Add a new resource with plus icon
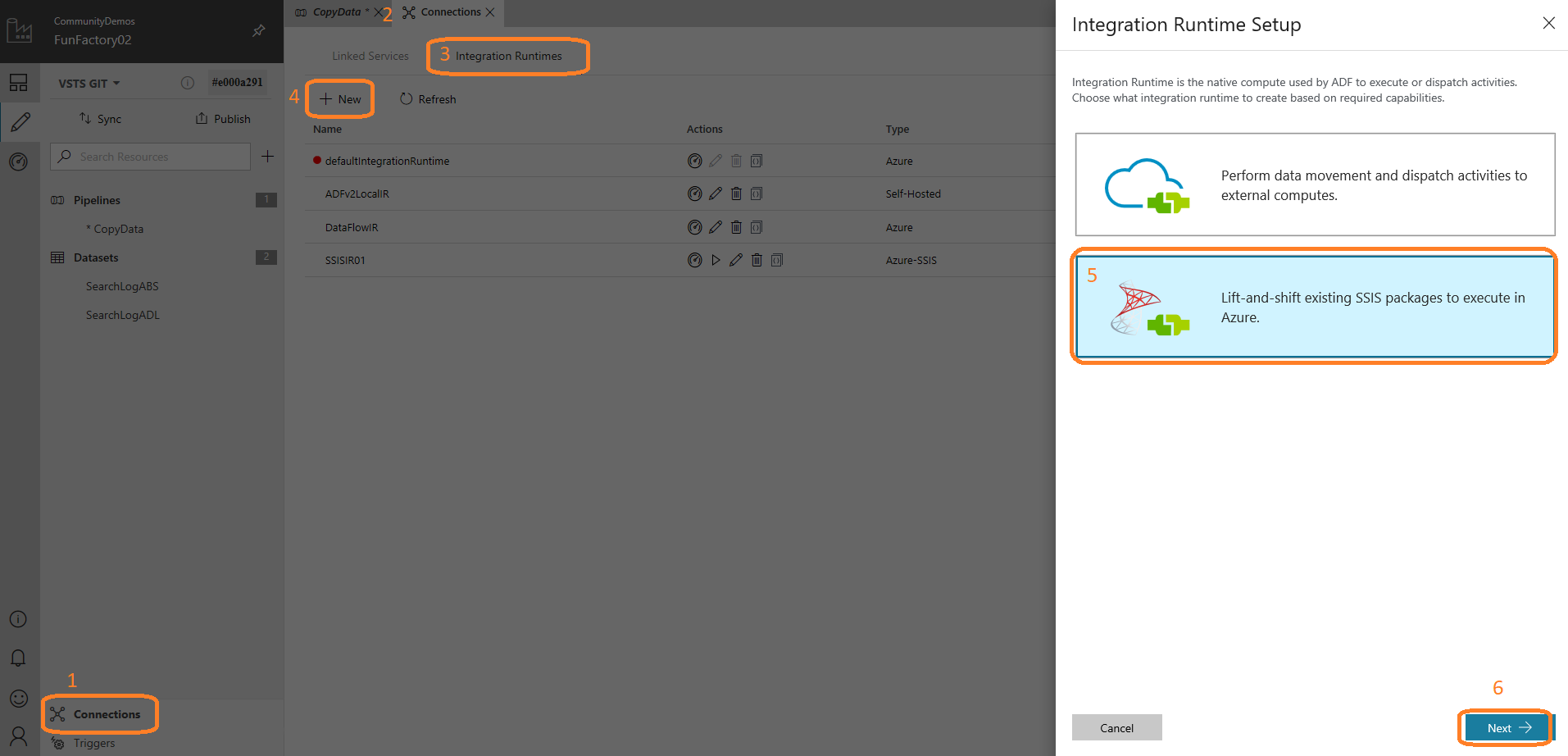1568x756 pixels. (x=267, y=157)
